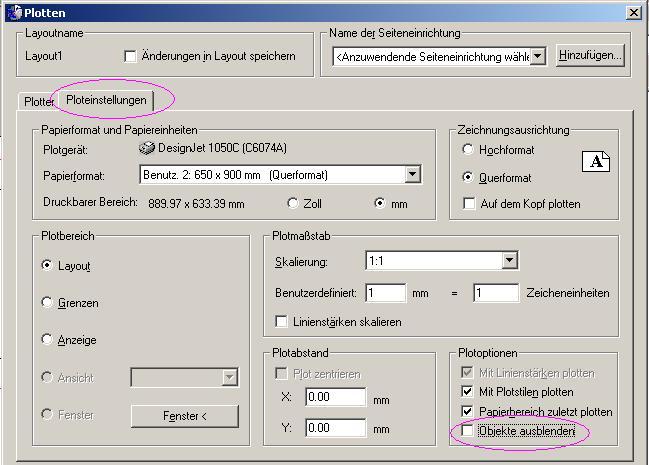Open the Papierformat dropdown
This screenshot has width=649, height=465.
(413, 174)
